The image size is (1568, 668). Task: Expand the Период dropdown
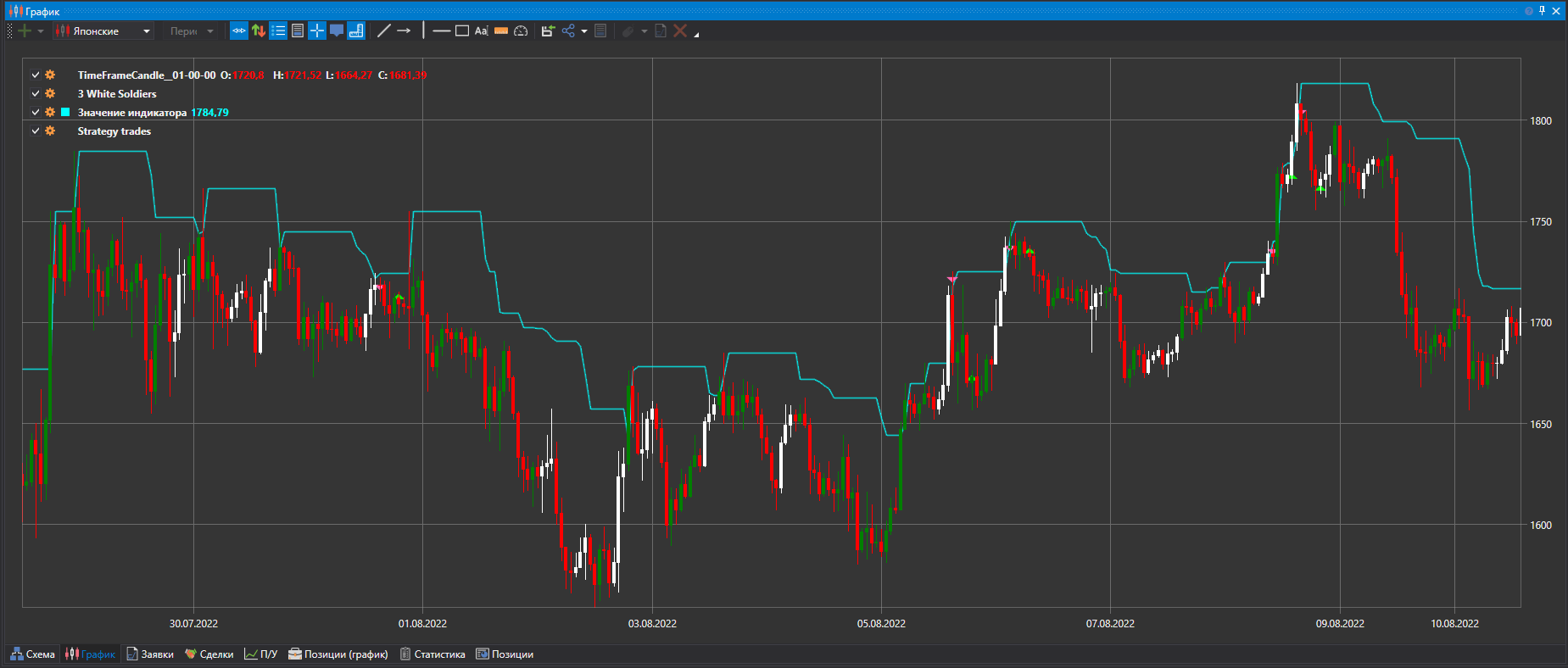pos(192,31)
